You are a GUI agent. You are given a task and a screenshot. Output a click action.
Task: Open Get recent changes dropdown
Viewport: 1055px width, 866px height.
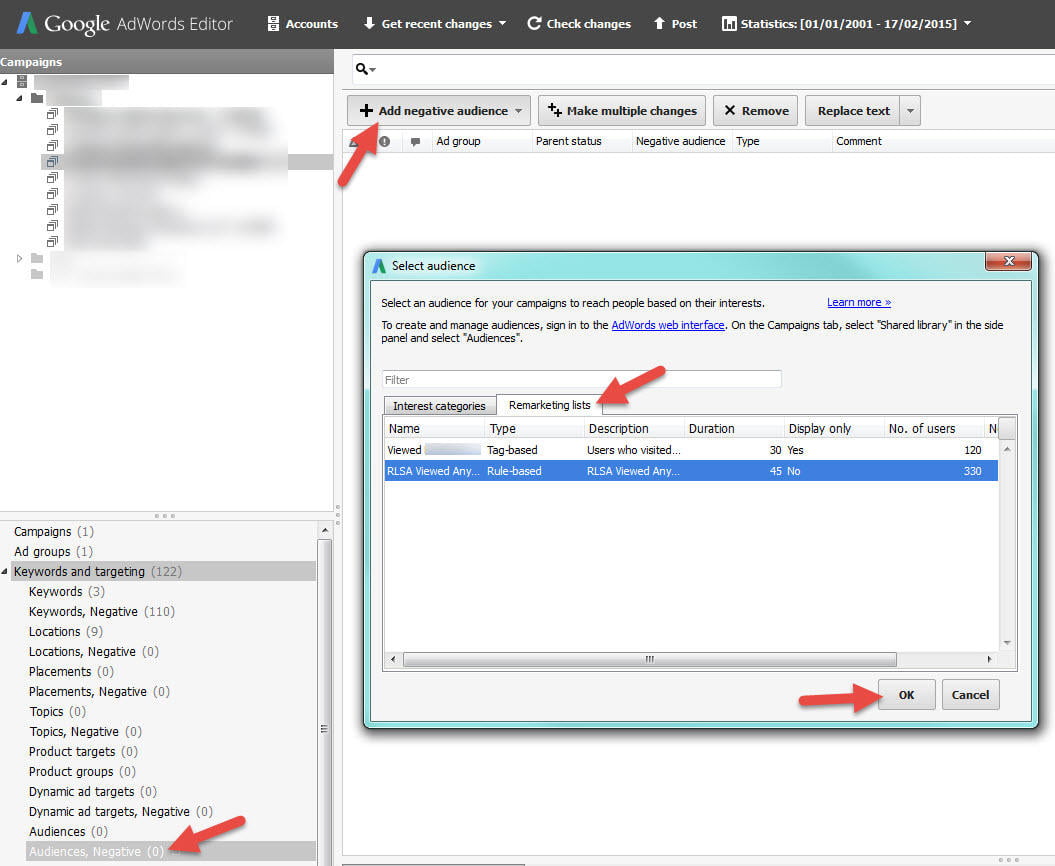pyautogui.click(x=434, y=24)
